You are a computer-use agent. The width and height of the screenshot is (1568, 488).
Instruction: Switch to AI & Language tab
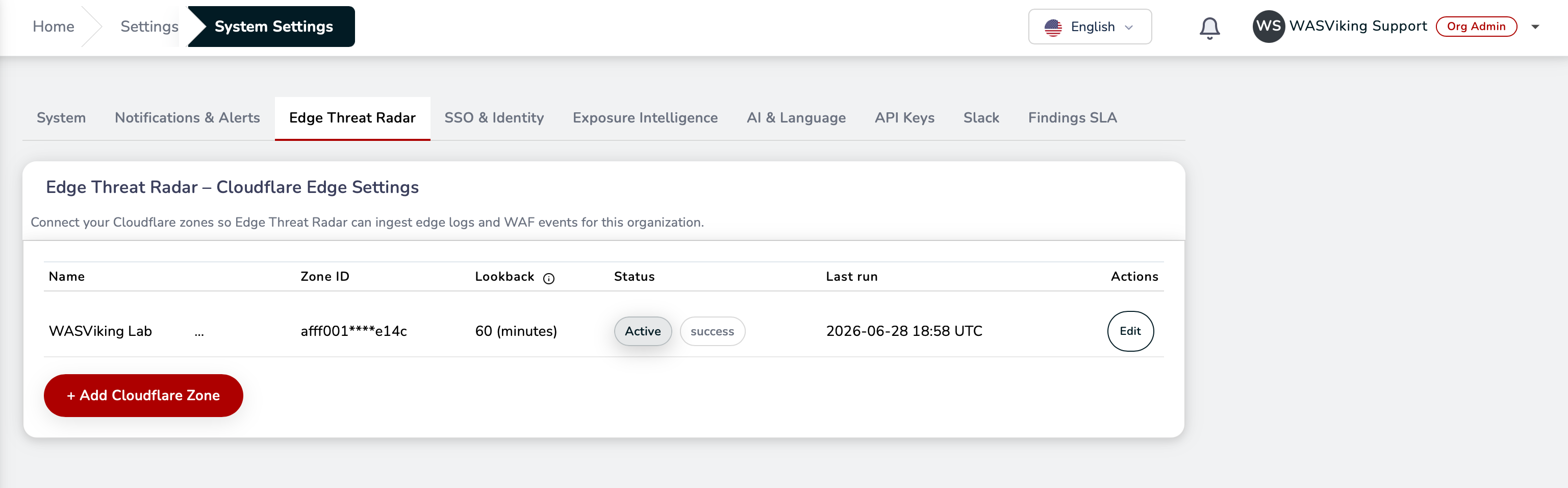point(796,117)
